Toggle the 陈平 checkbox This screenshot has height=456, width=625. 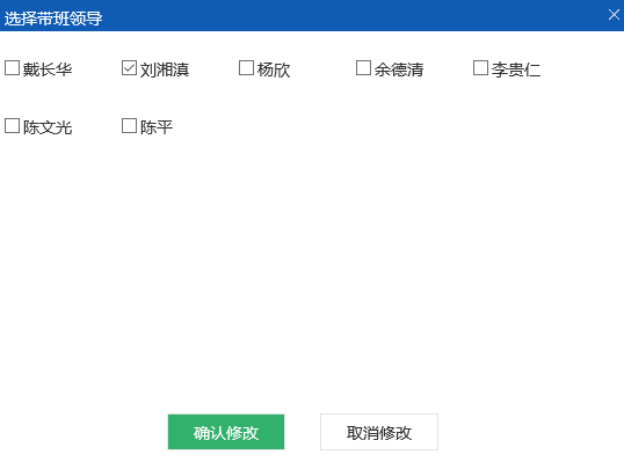pos(129,126)
